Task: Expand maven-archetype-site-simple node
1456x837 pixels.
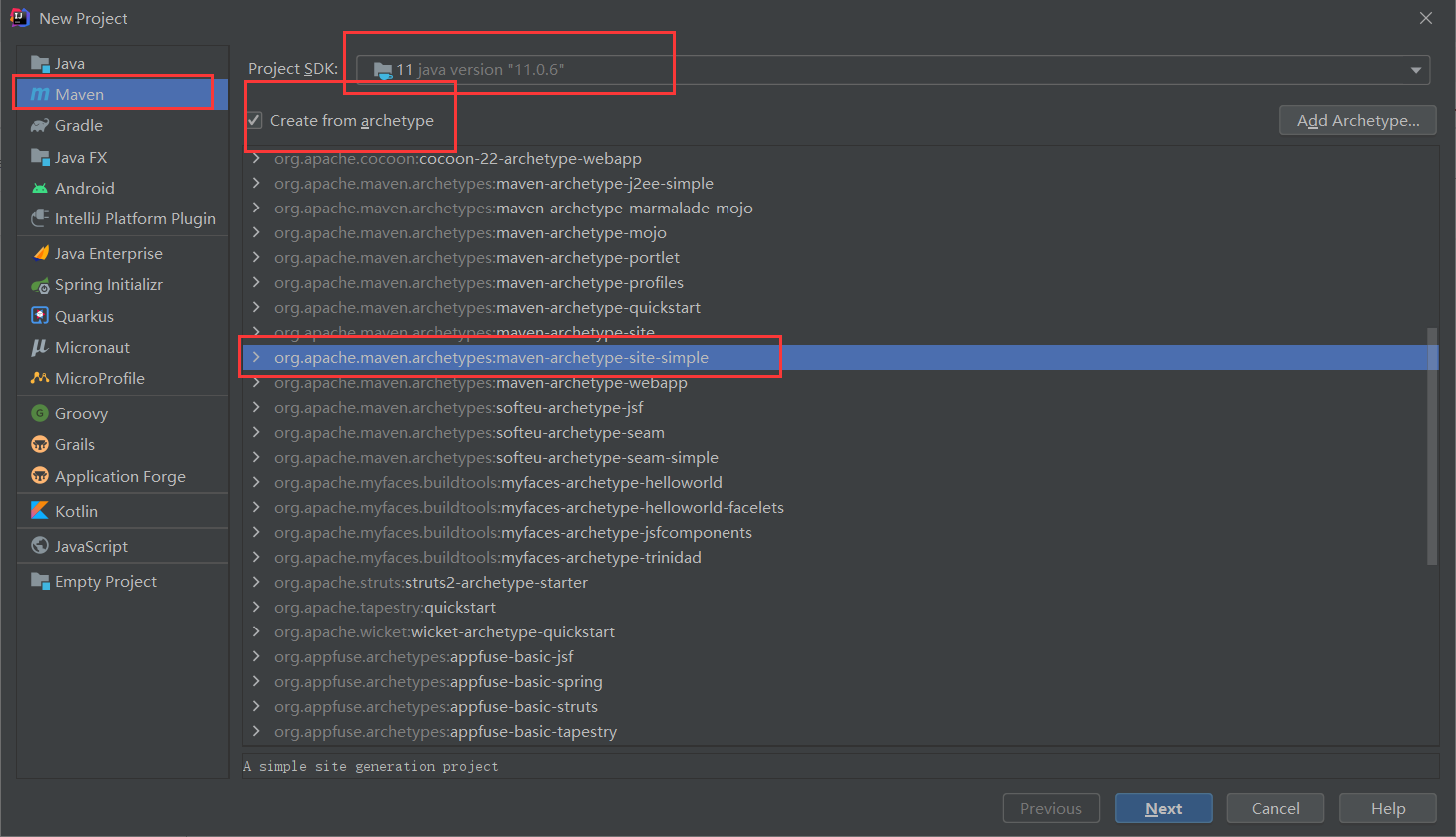Action: coord(256,357)
